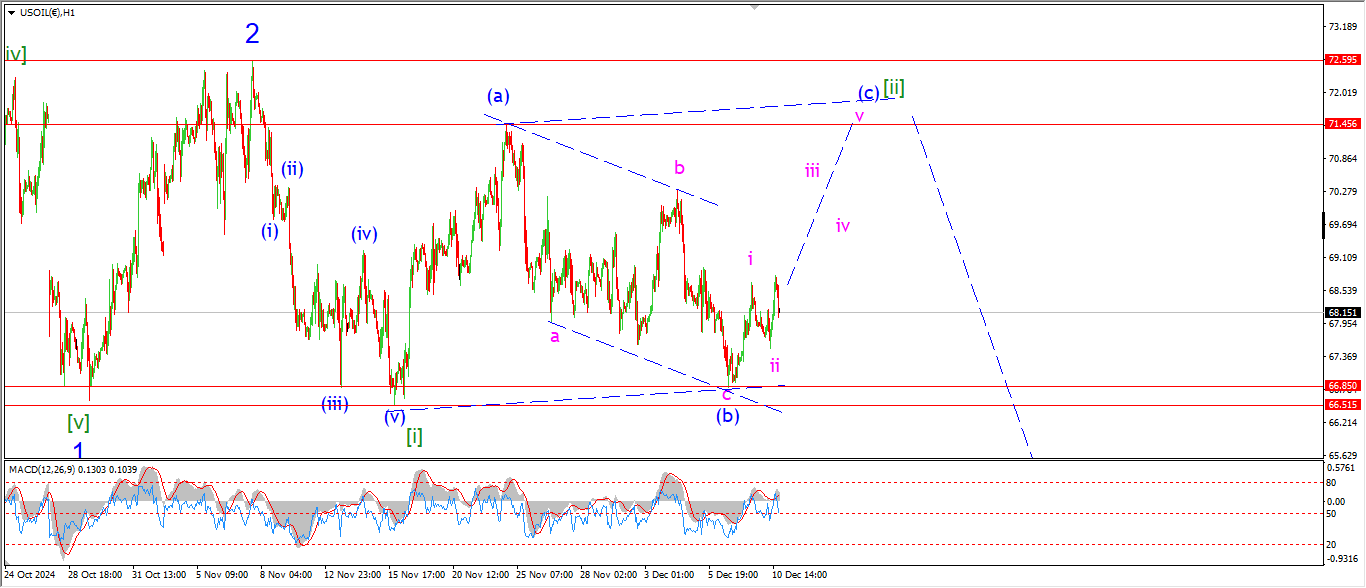Select the blue (v) wave label
The height and width of the screenshot is (588, 1366).
[x=395, y=416]
